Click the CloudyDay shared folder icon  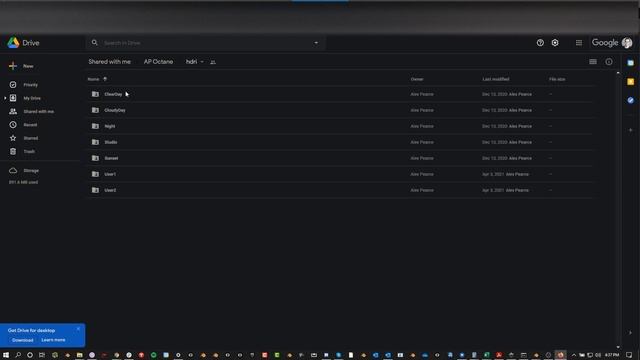coord(95,110)
